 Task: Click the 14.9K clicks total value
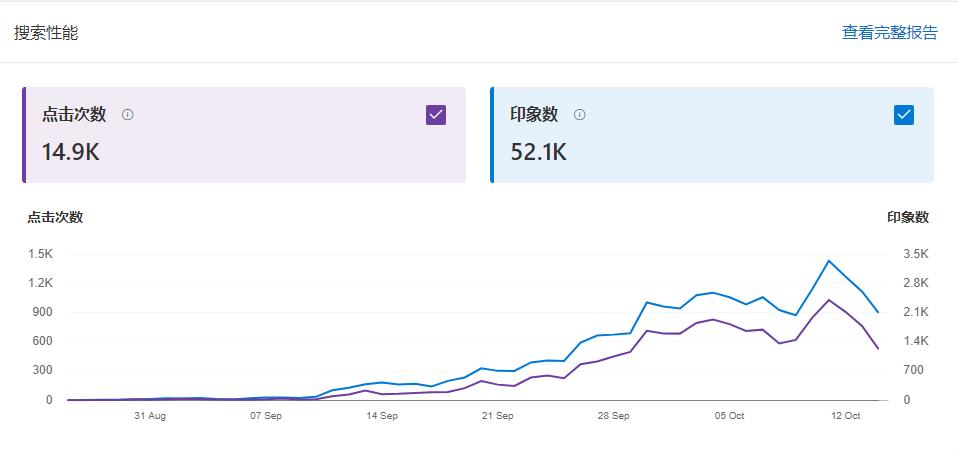70,152
